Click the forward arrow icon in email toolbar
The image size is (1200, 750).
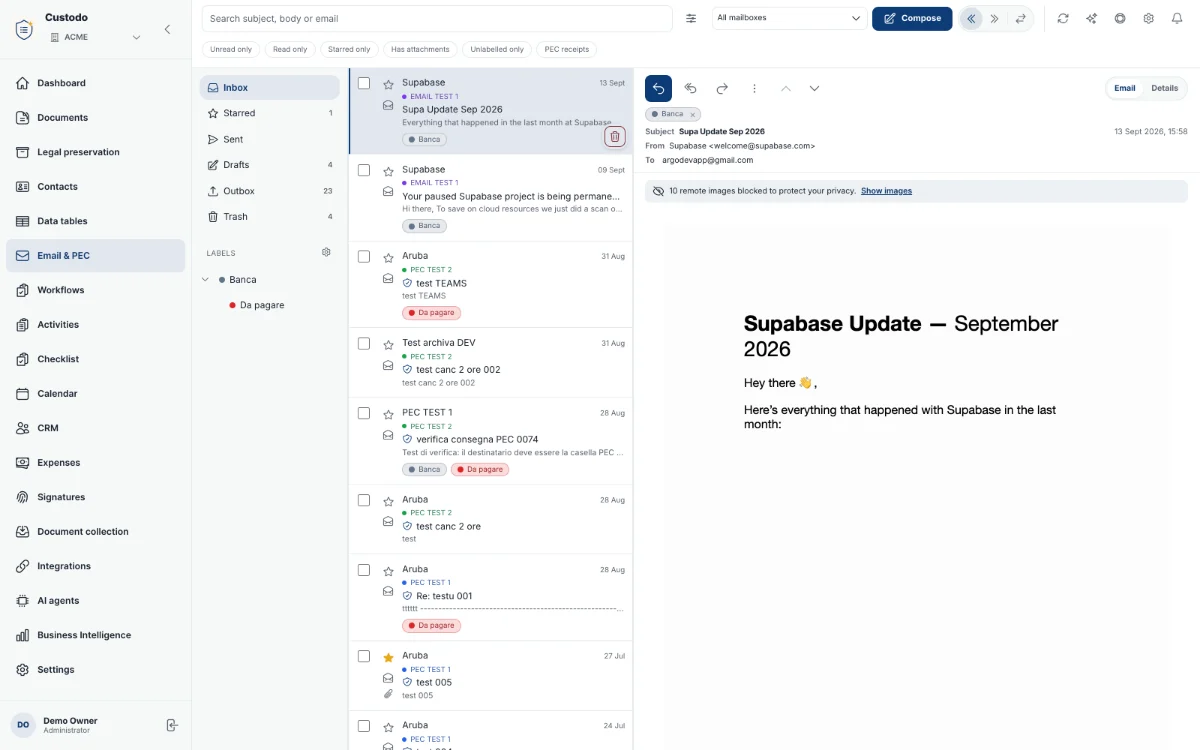coord(722,88)
